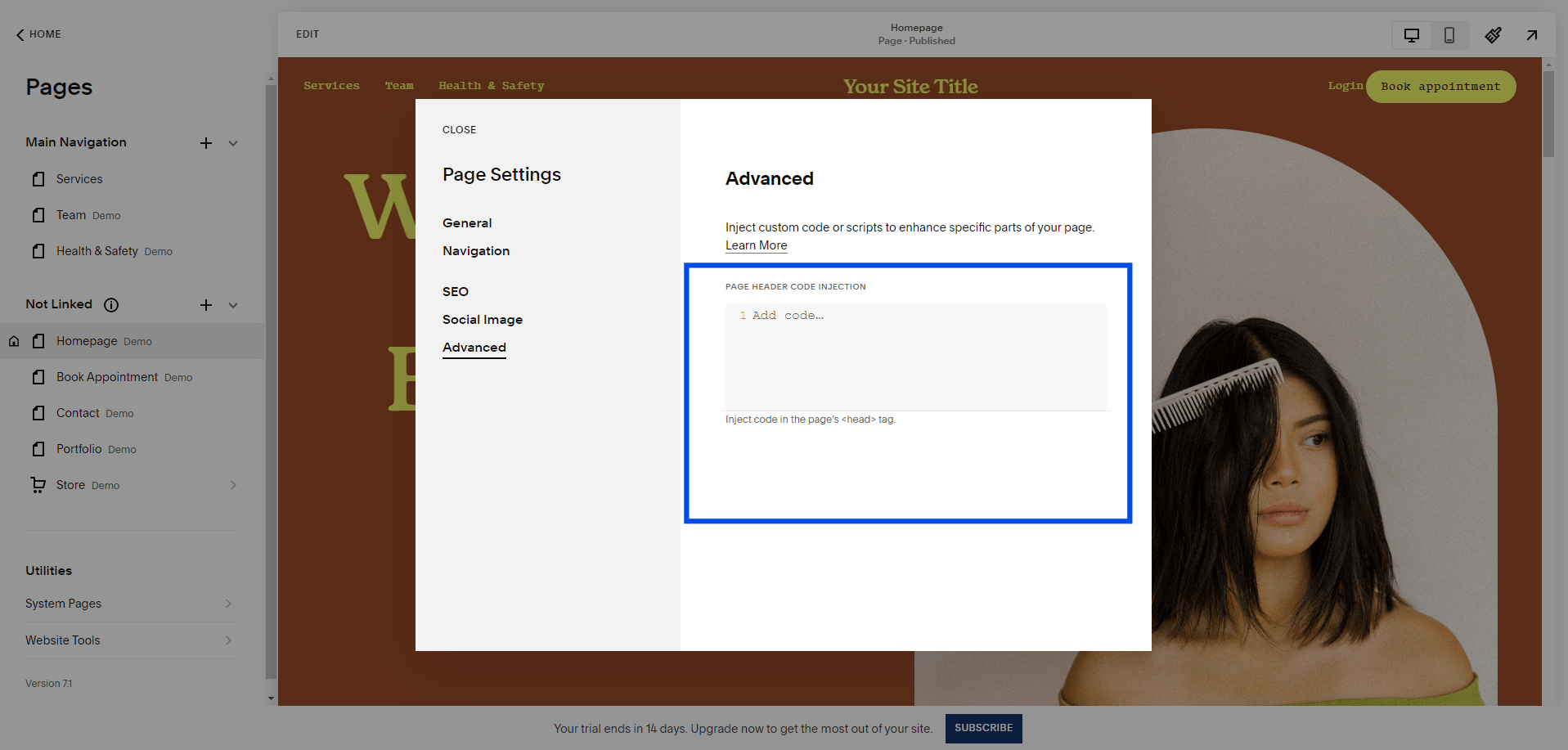
Task: Click the SUBSCRIBE button
Action: click(984, 728)
